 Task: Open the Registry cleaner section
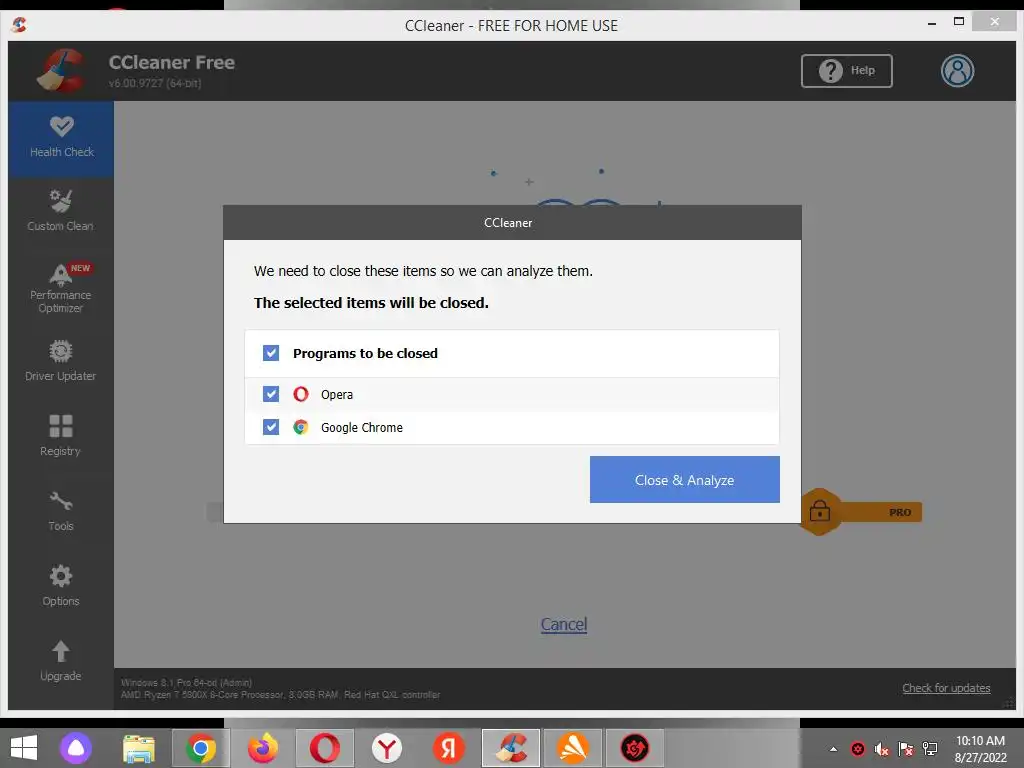61,436
